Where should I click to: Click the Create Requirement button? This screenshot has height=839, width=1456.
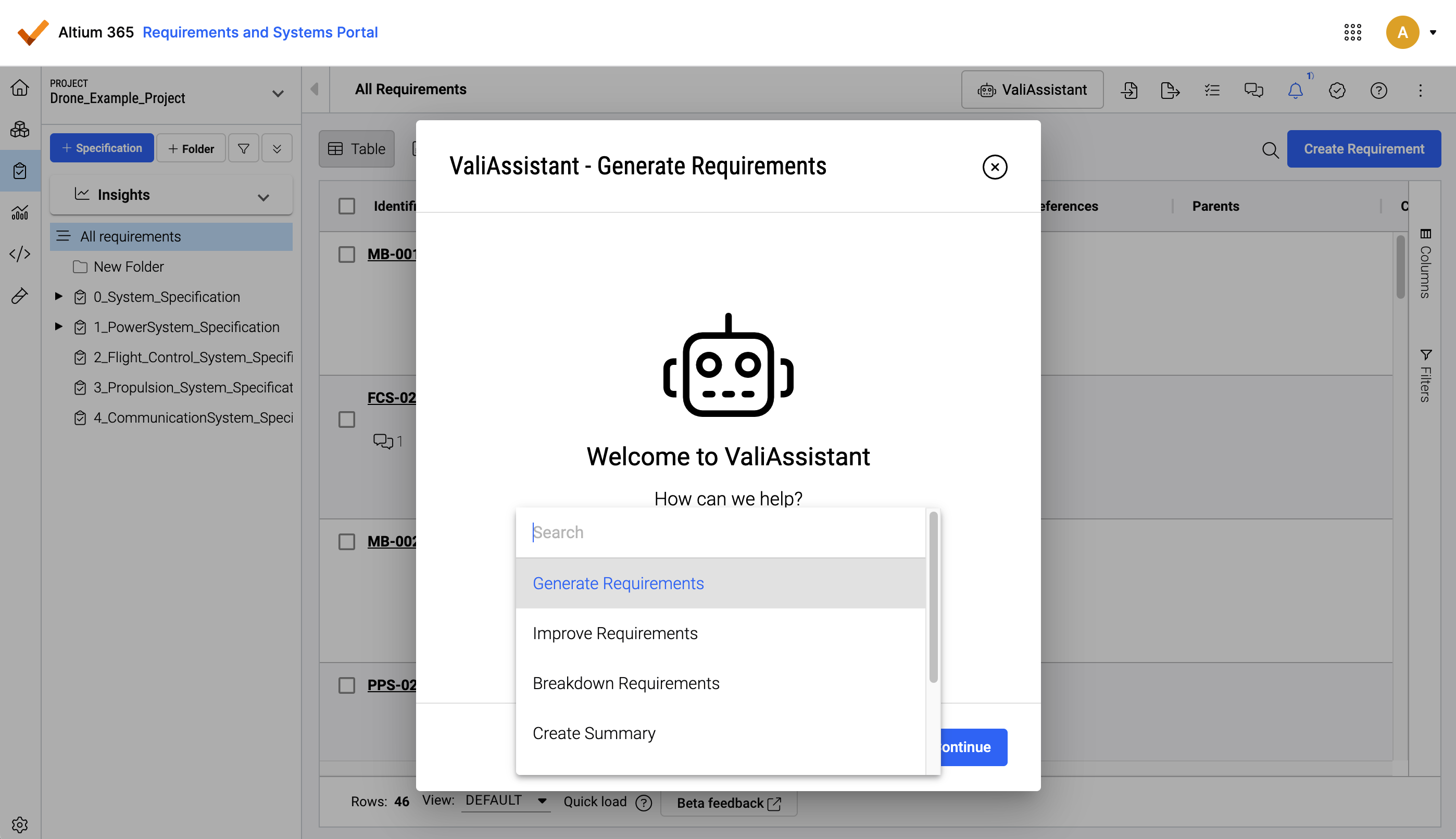click(x=1363, y=149)
